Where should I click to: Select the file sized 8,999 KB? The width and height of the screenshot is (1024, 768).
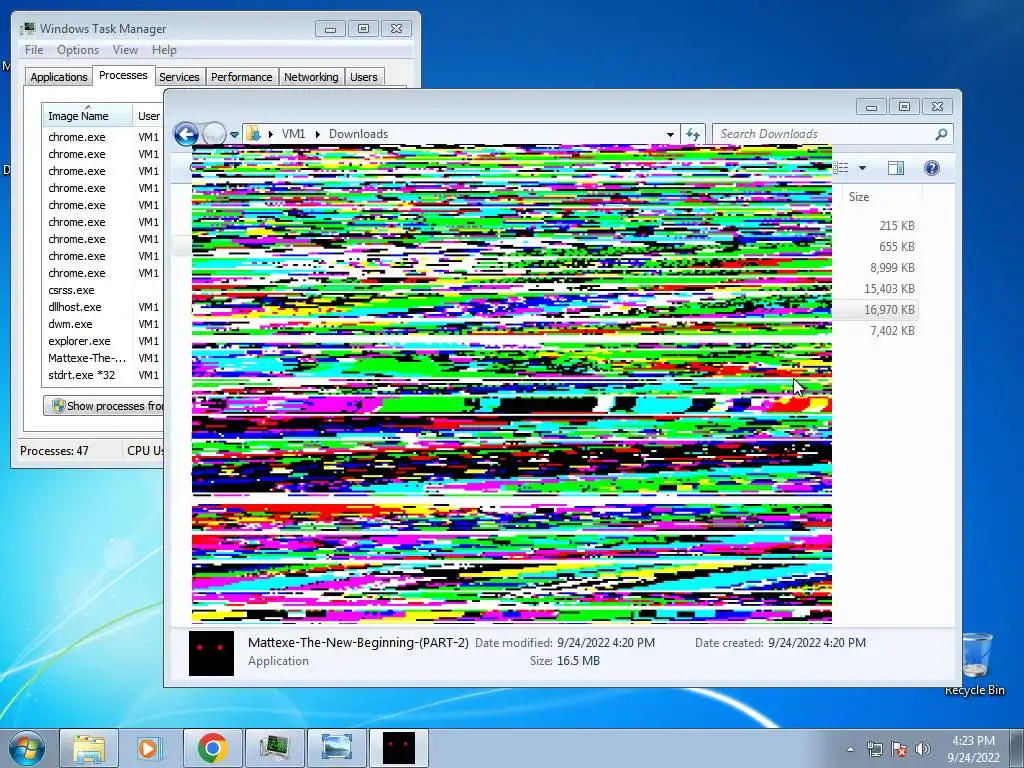(892, 267)
